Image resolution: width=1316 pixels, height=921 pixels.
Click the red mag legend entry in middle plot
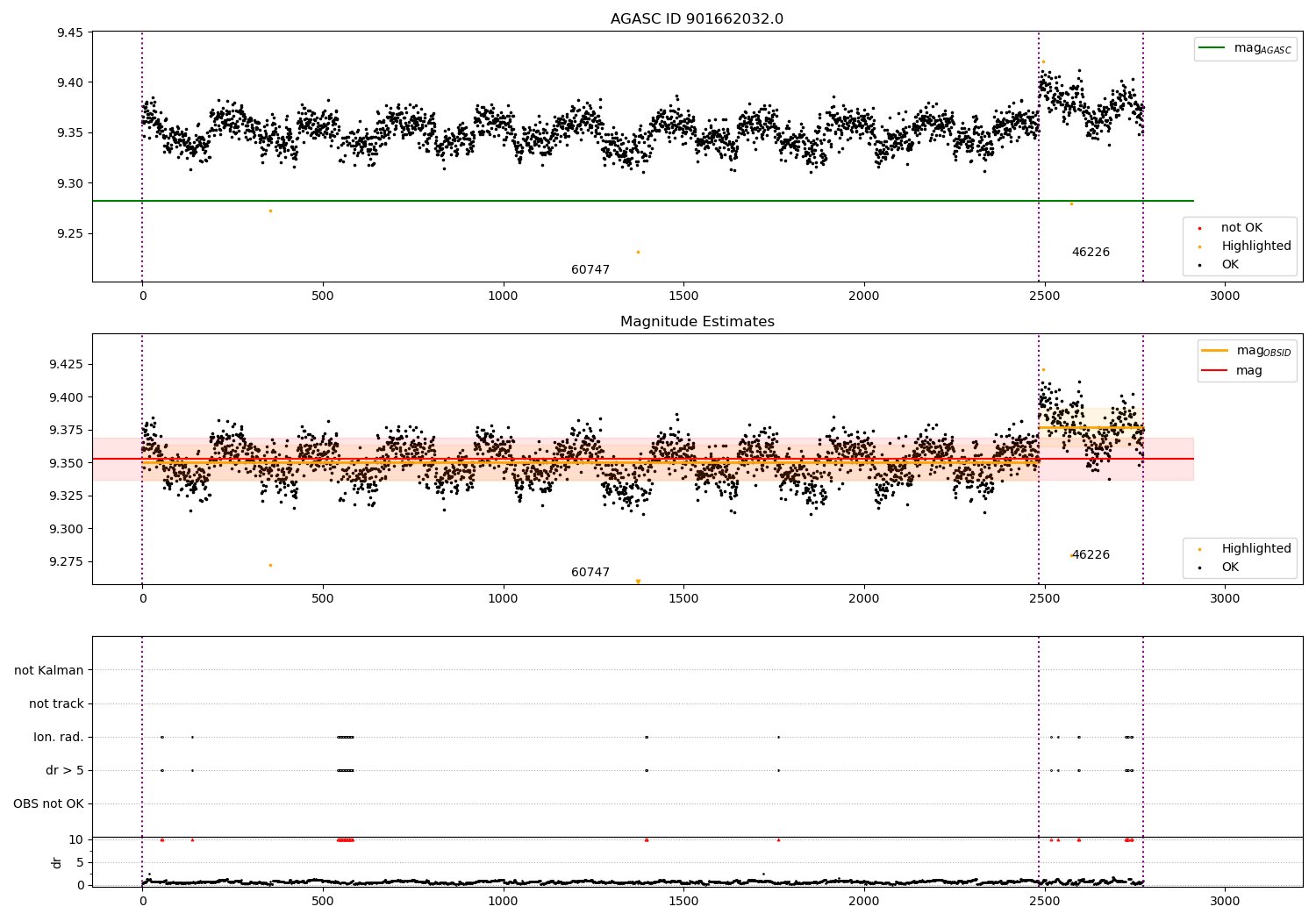(1232, 371)
